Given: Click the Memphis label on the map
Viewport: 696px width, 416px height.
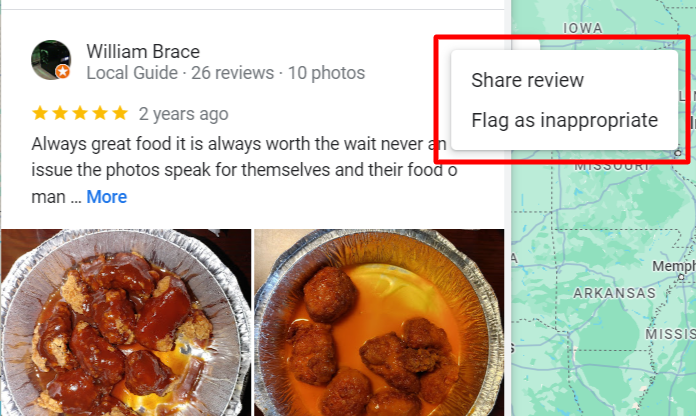Looking at the screenshot, I should 674,266.
